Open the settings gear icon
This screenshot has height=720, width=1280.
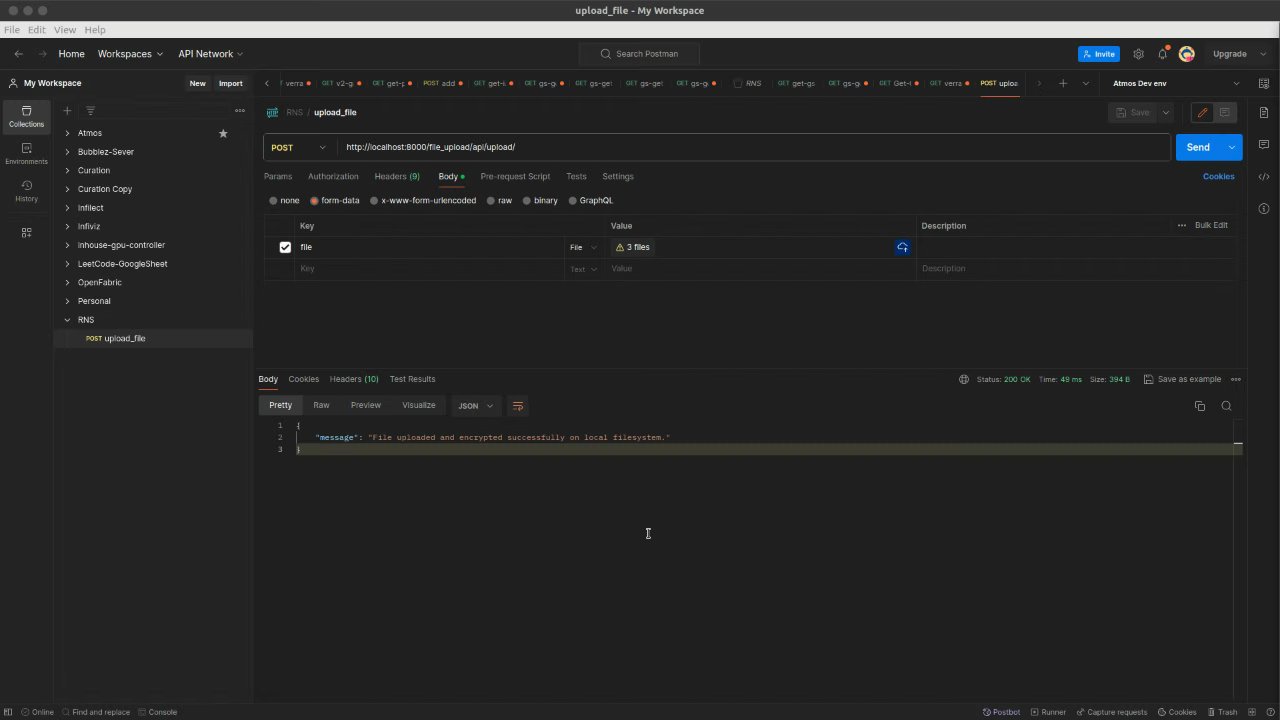click(1138, 54)
